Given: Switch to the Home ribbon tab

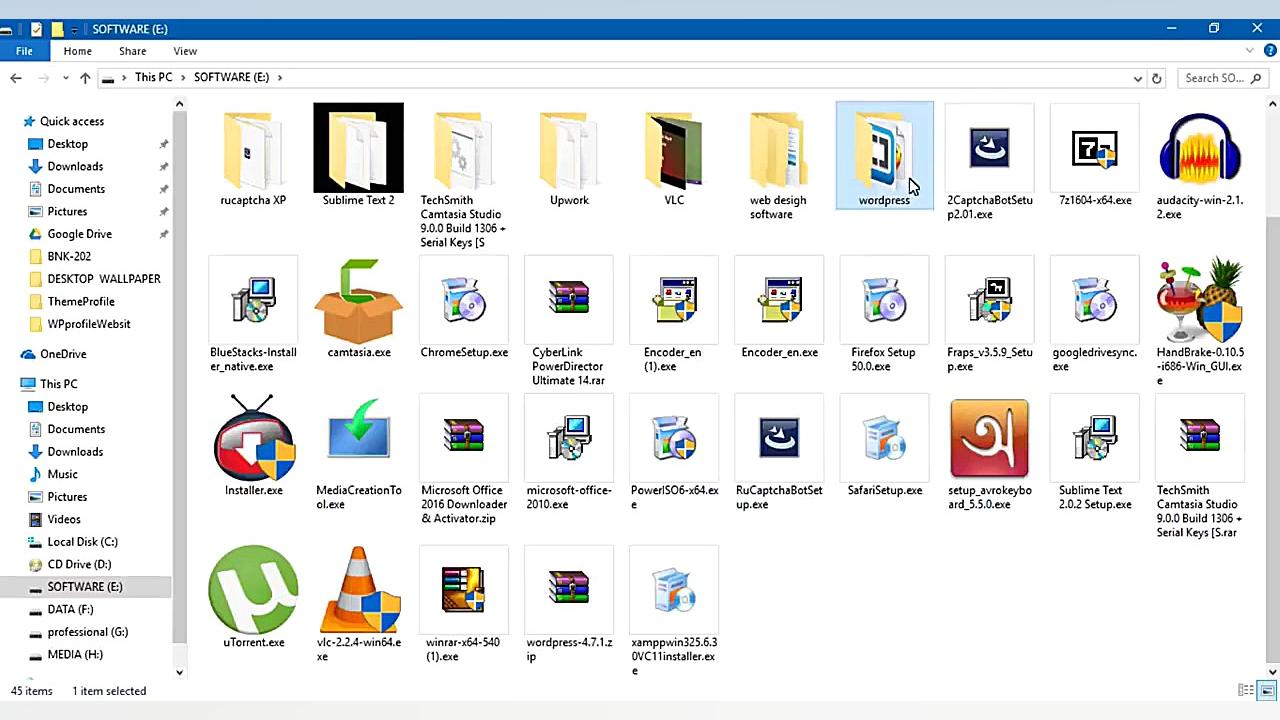Looking at the screenshot, I should point(77,51).
